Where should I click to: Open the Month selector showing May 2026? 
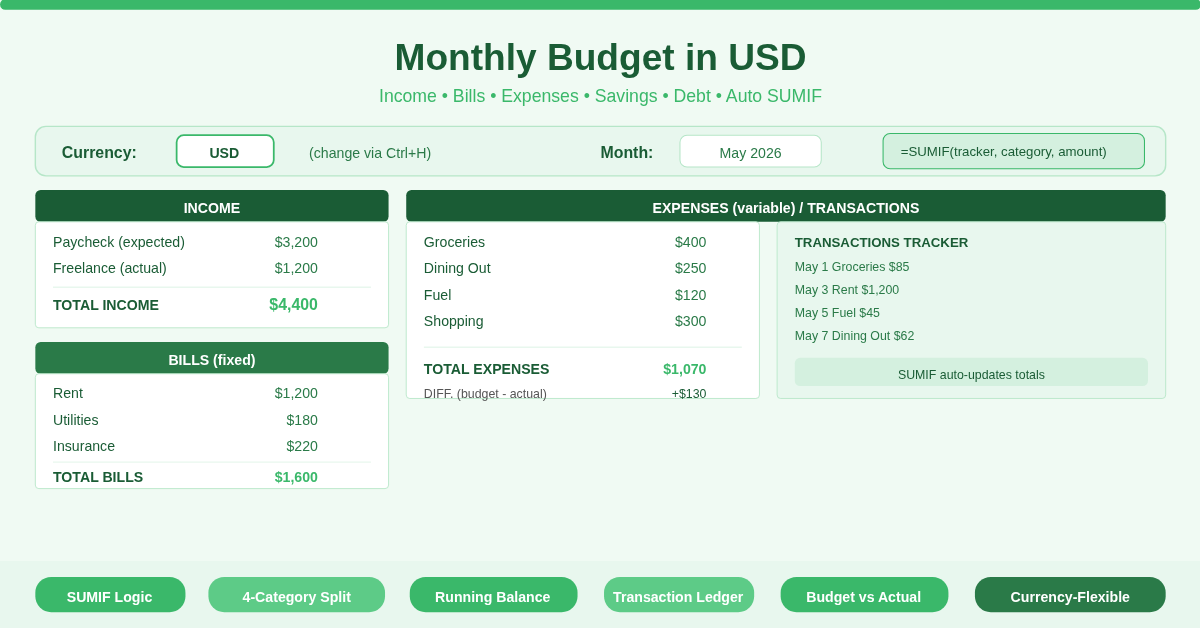[750, 151]
